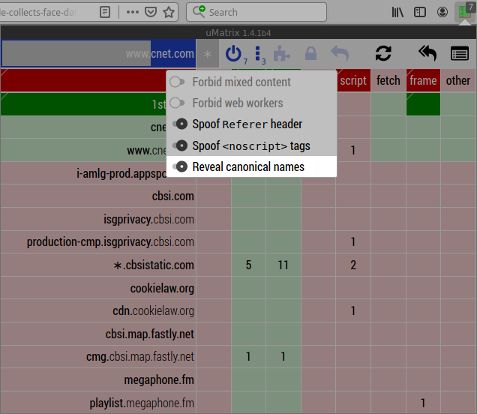Open the www.cnet.com scope selector
Image resolution: width=477 pixels, height=414 pixels.
[99, 54]
